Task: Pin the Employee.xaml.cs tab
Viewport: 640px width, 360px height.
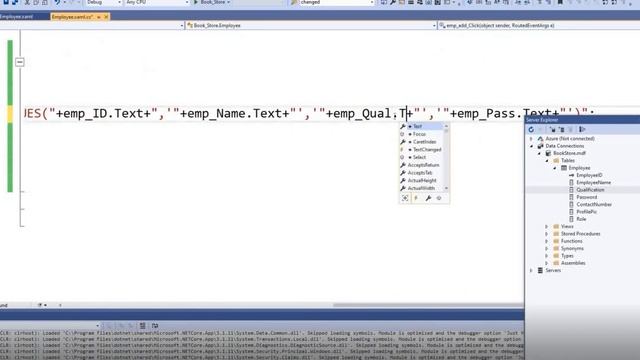Action: (x=99, y=17)
